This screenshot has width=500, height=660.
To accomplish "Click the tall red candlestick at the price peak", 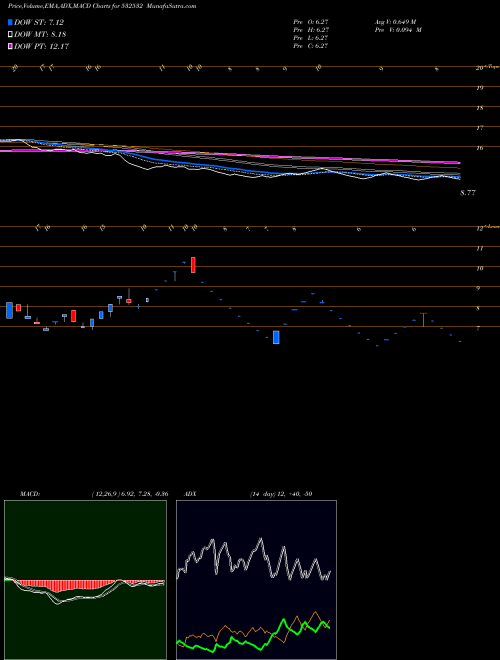I will pos(193,265).
